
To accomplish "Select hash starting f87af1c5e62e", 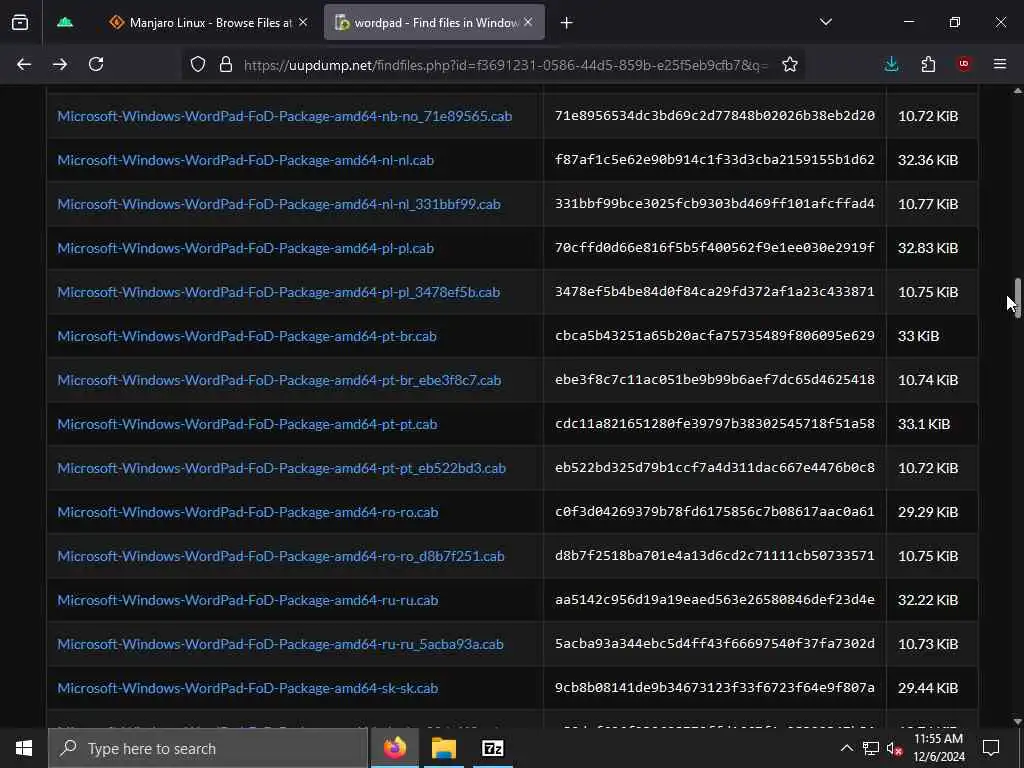I will (x=714, y=159).
